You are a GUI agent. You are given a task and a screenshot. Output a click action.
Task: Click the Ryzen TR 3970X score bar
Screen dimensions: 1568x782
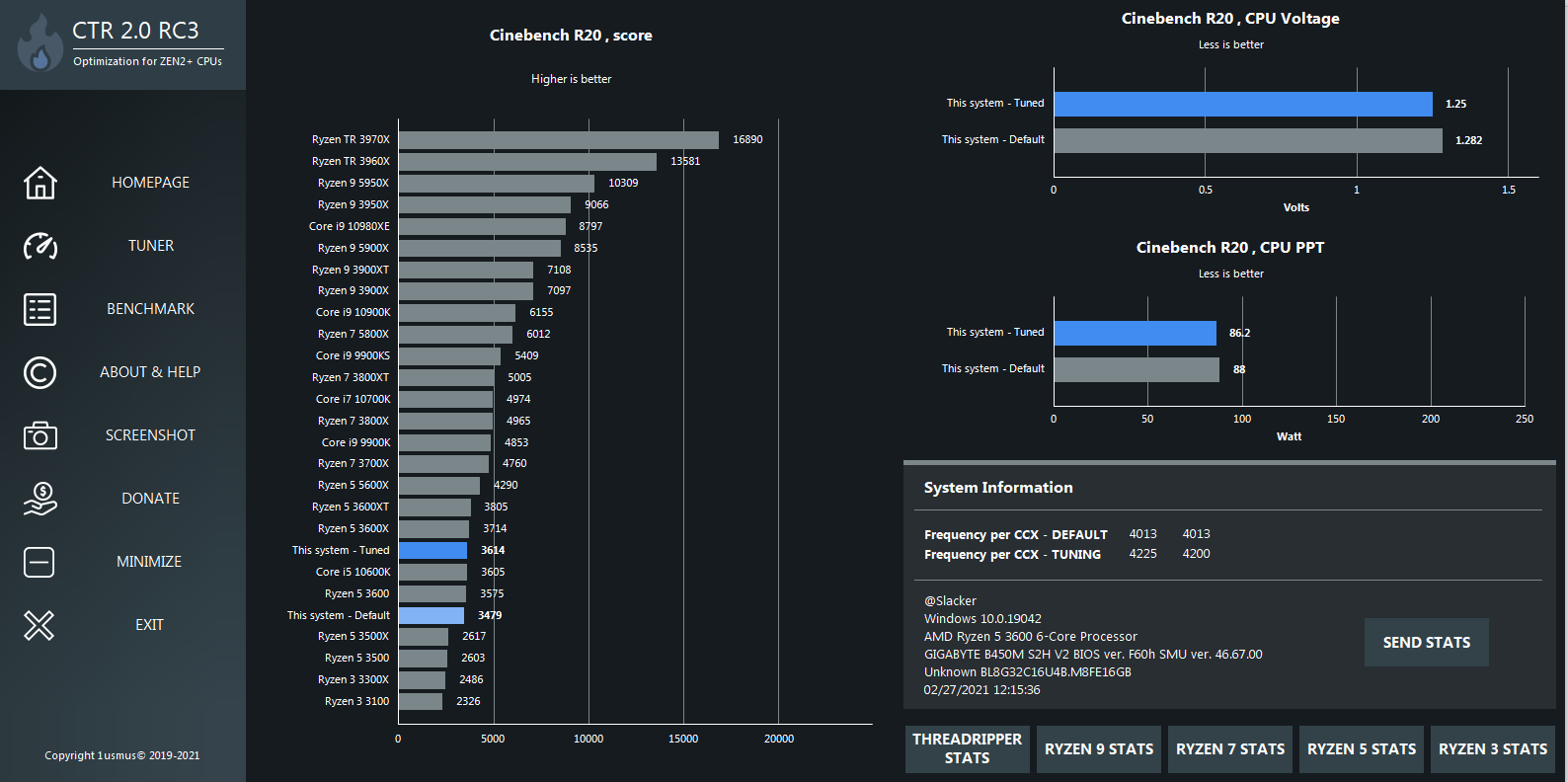click(x=559, y=140)
